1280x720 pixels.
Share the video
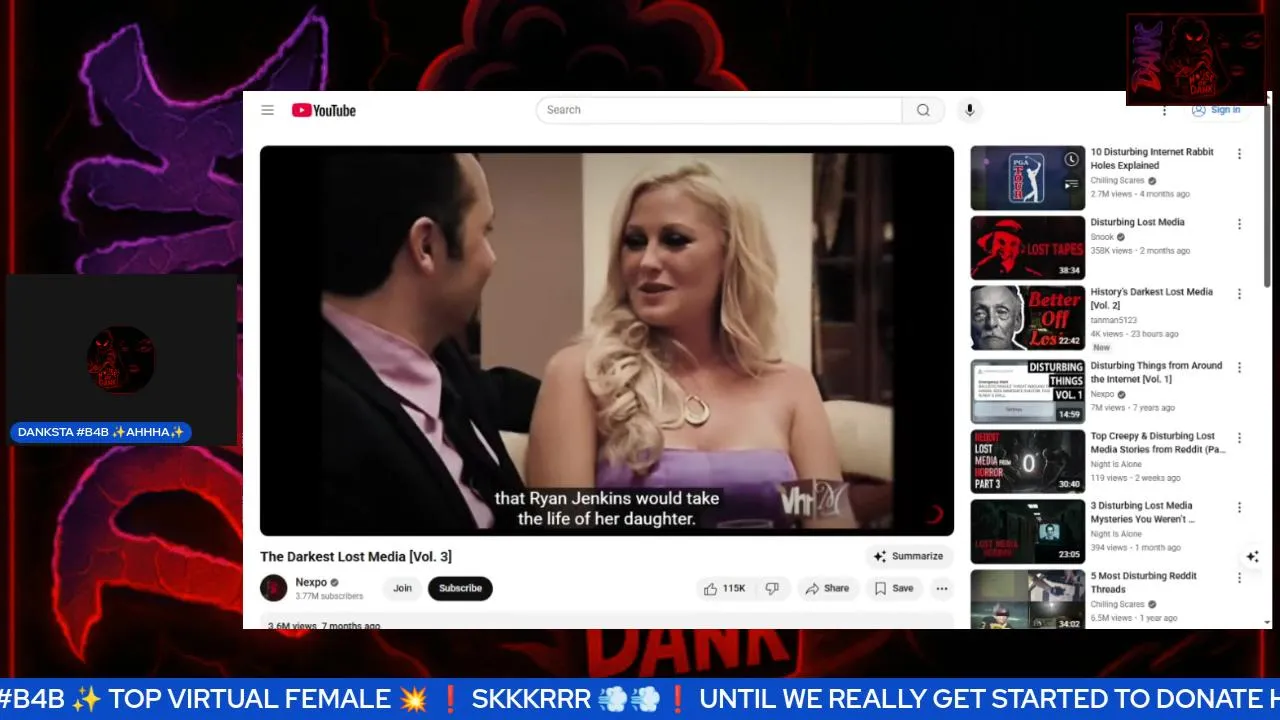(827, 588)
